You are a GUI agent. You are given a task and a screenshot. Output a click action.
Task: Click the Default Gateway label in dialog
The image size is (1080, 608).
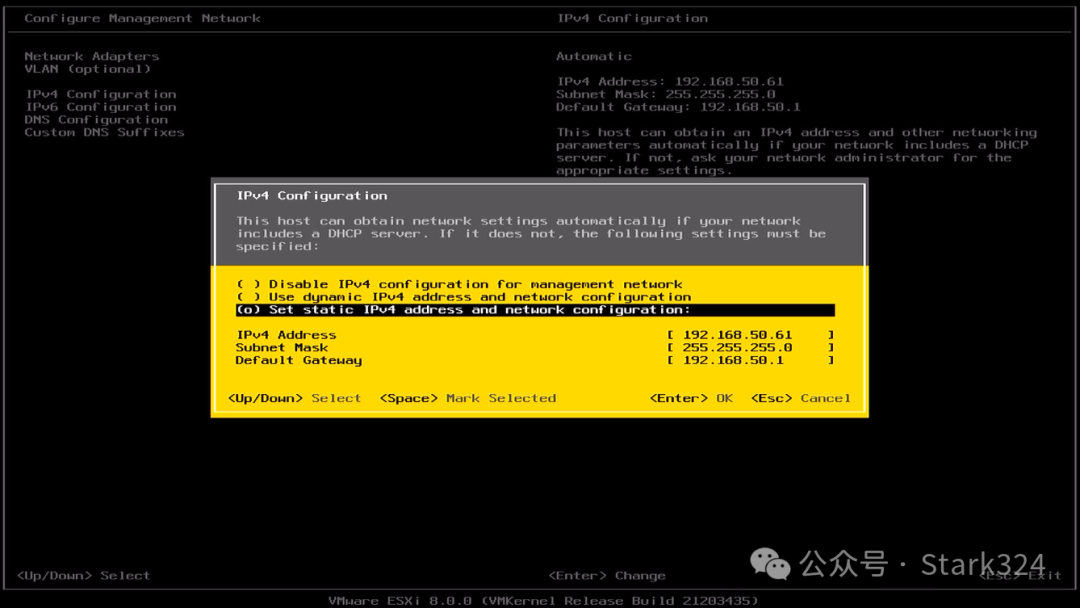tap(298, 360)
